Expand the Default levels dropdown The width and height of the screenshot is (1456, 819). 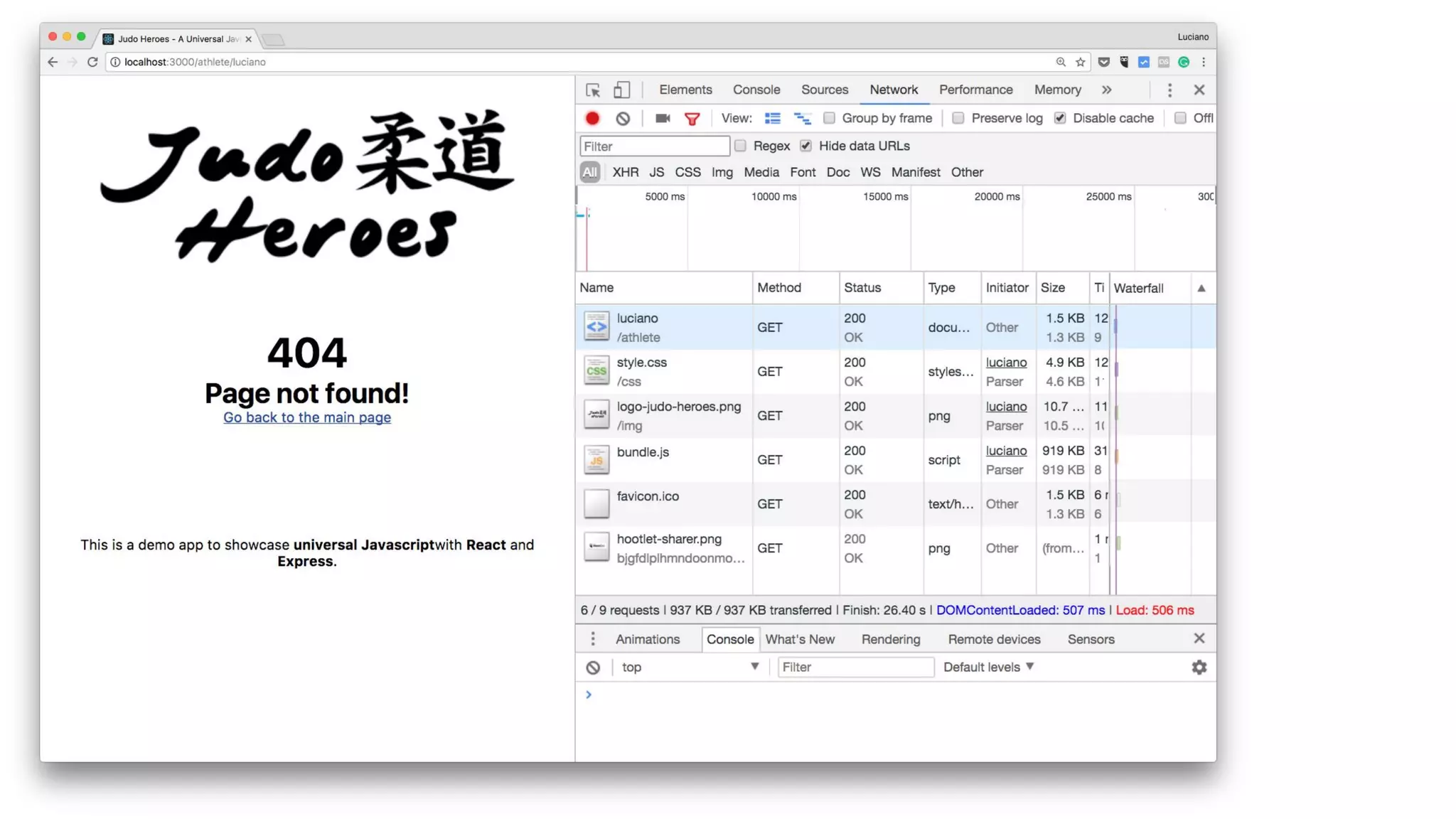[988, 667]
